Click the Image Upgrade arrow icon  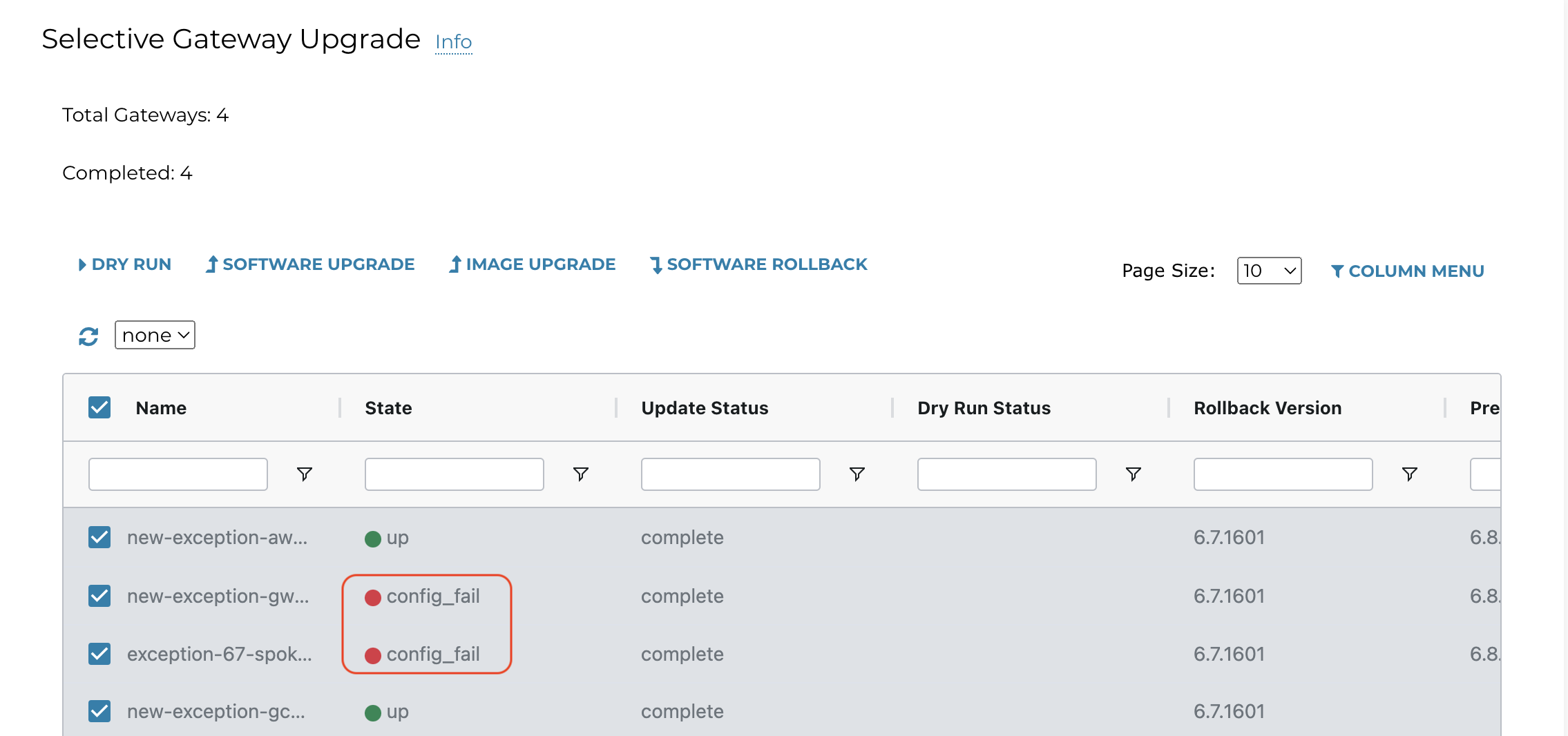pyautogui.click(x=455, y=264)
